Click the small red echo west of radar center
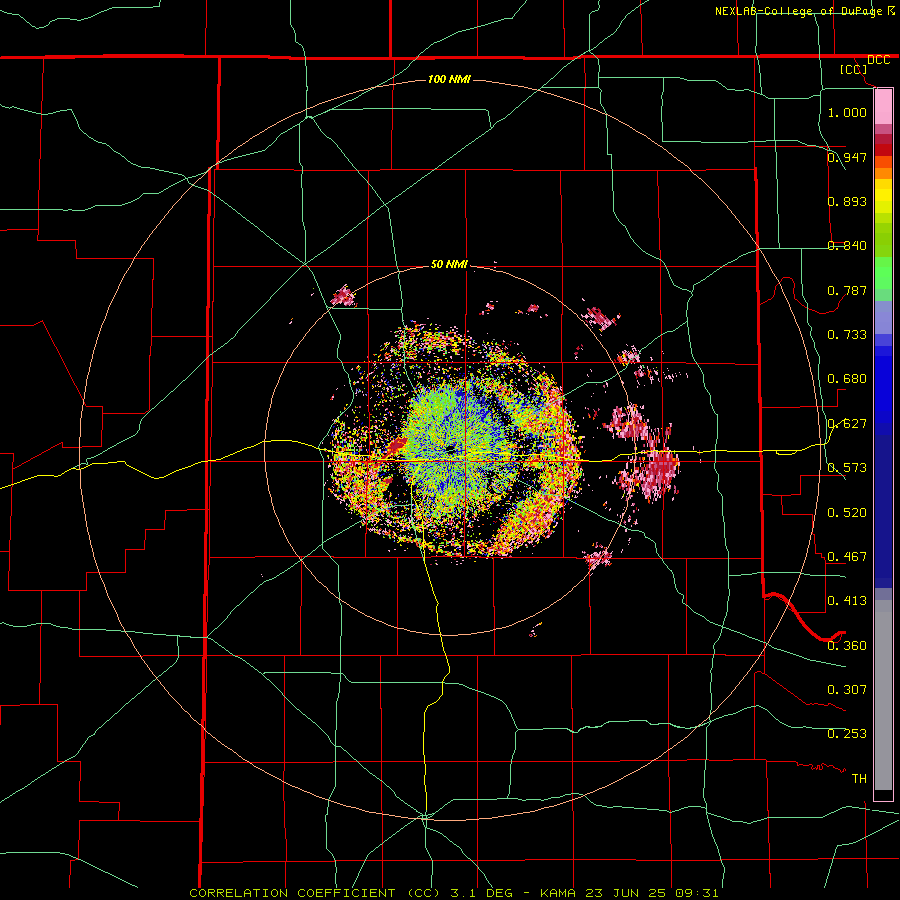 coord(397,445)
